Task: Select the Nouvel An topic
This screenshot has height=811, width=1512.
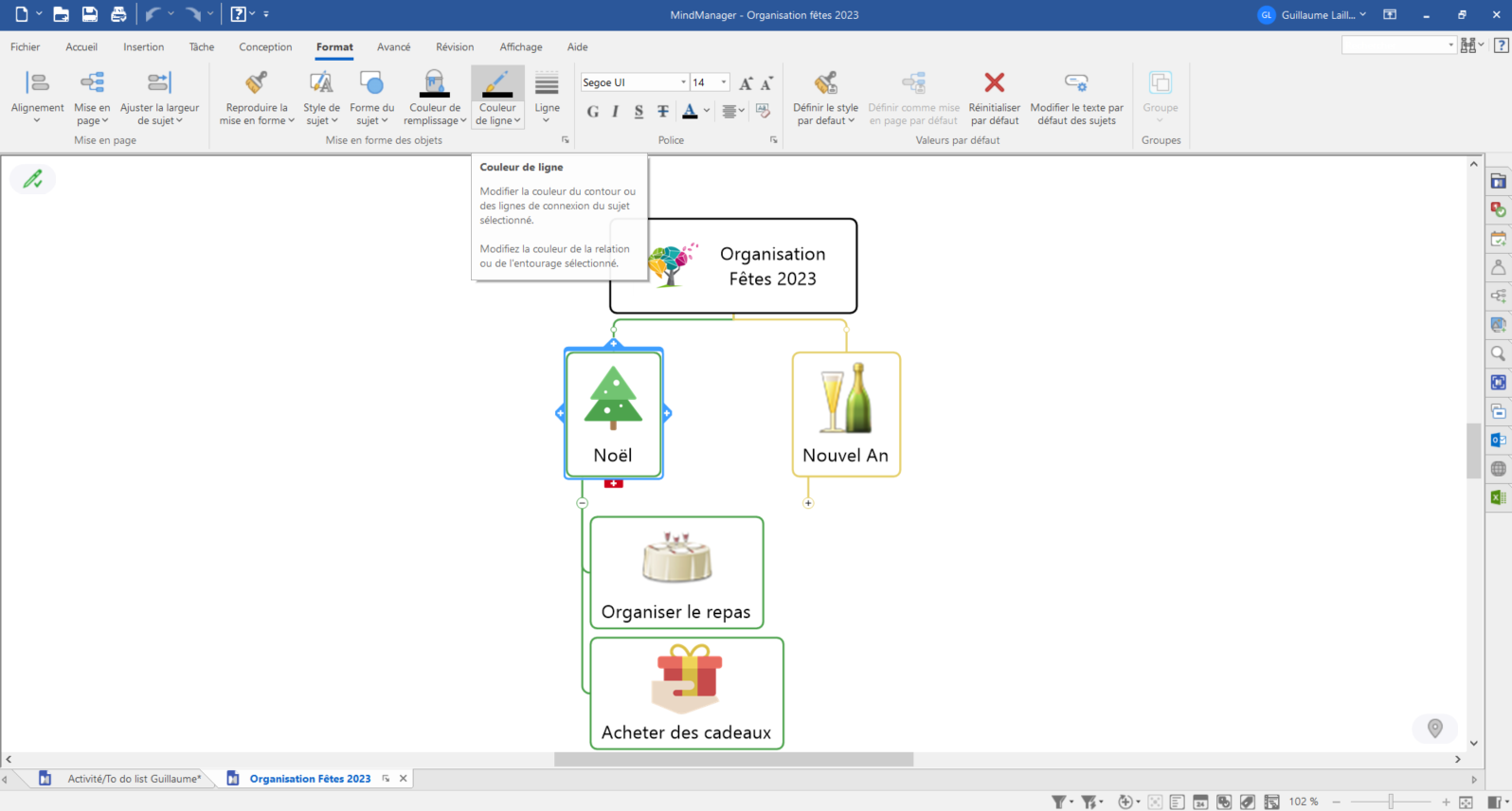Action: click(x=846, y=415)
